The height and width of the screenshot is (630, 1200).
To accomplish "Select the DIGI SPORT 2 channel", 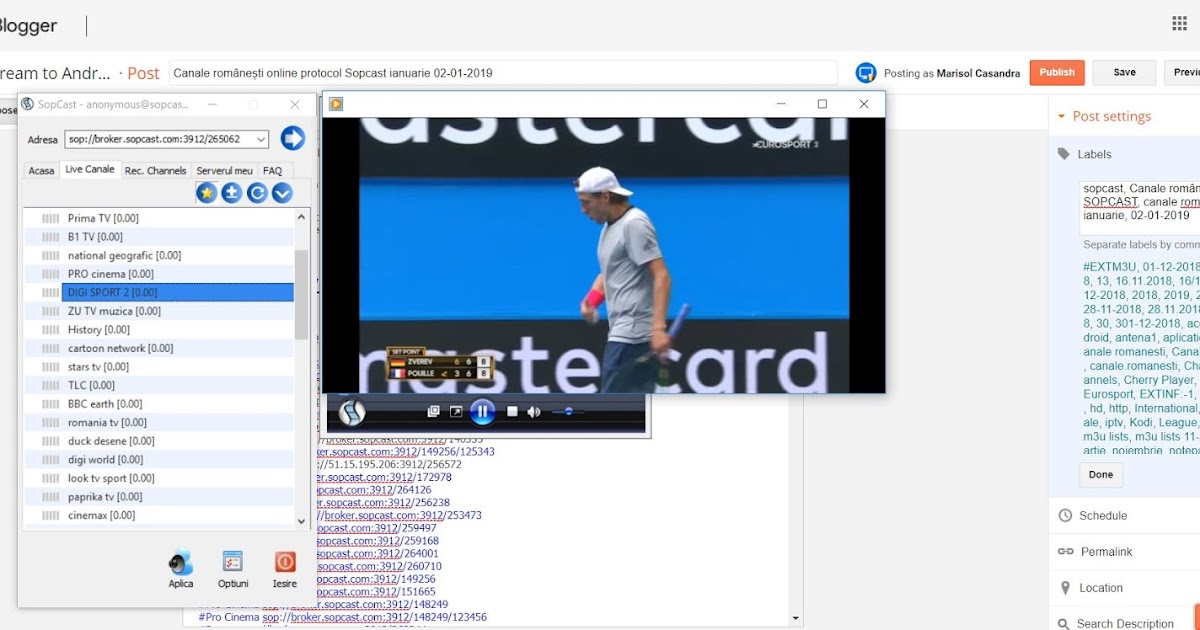I will tap(178, 292).
